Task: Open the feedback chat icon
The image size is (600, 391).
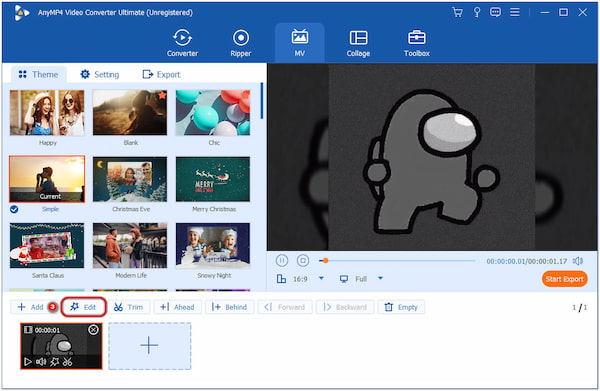Action: [x=495, y=12]
